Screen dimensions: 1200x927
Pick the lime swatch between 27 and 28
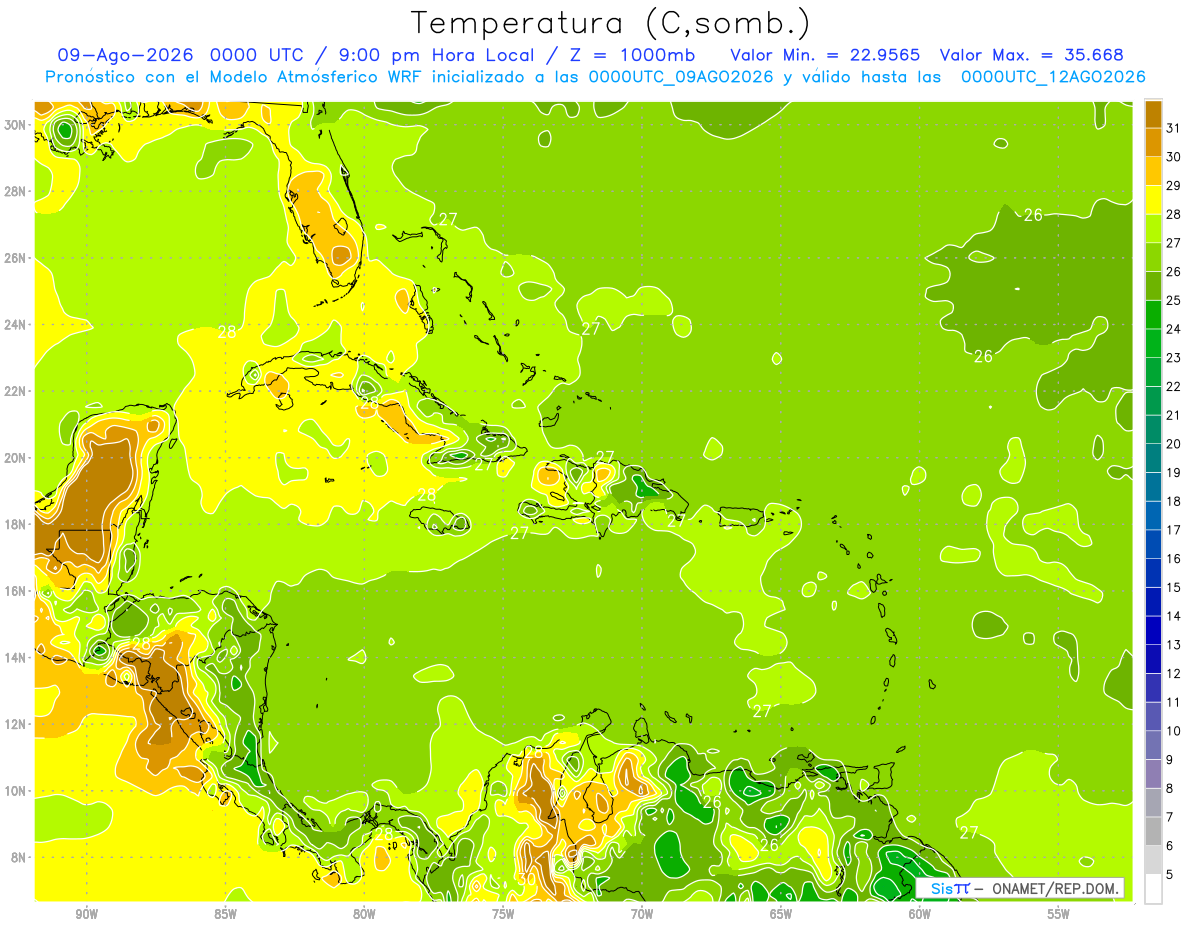1153,228
